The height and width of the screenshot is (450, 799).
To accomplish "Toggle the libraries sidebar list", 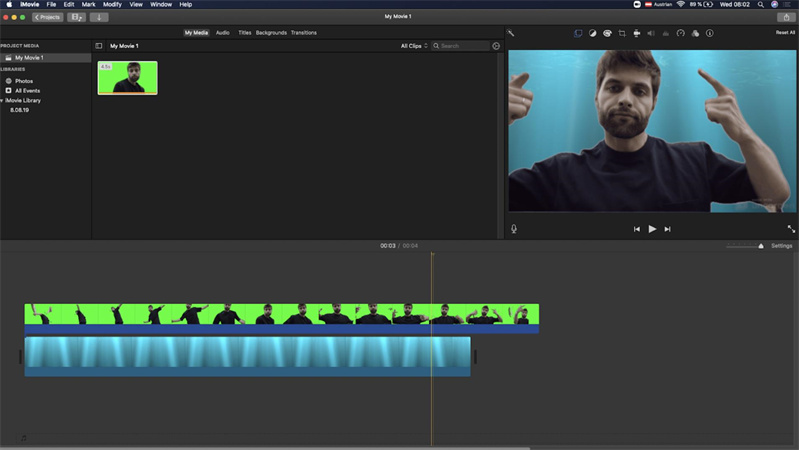I will click(x=98, y=46).
